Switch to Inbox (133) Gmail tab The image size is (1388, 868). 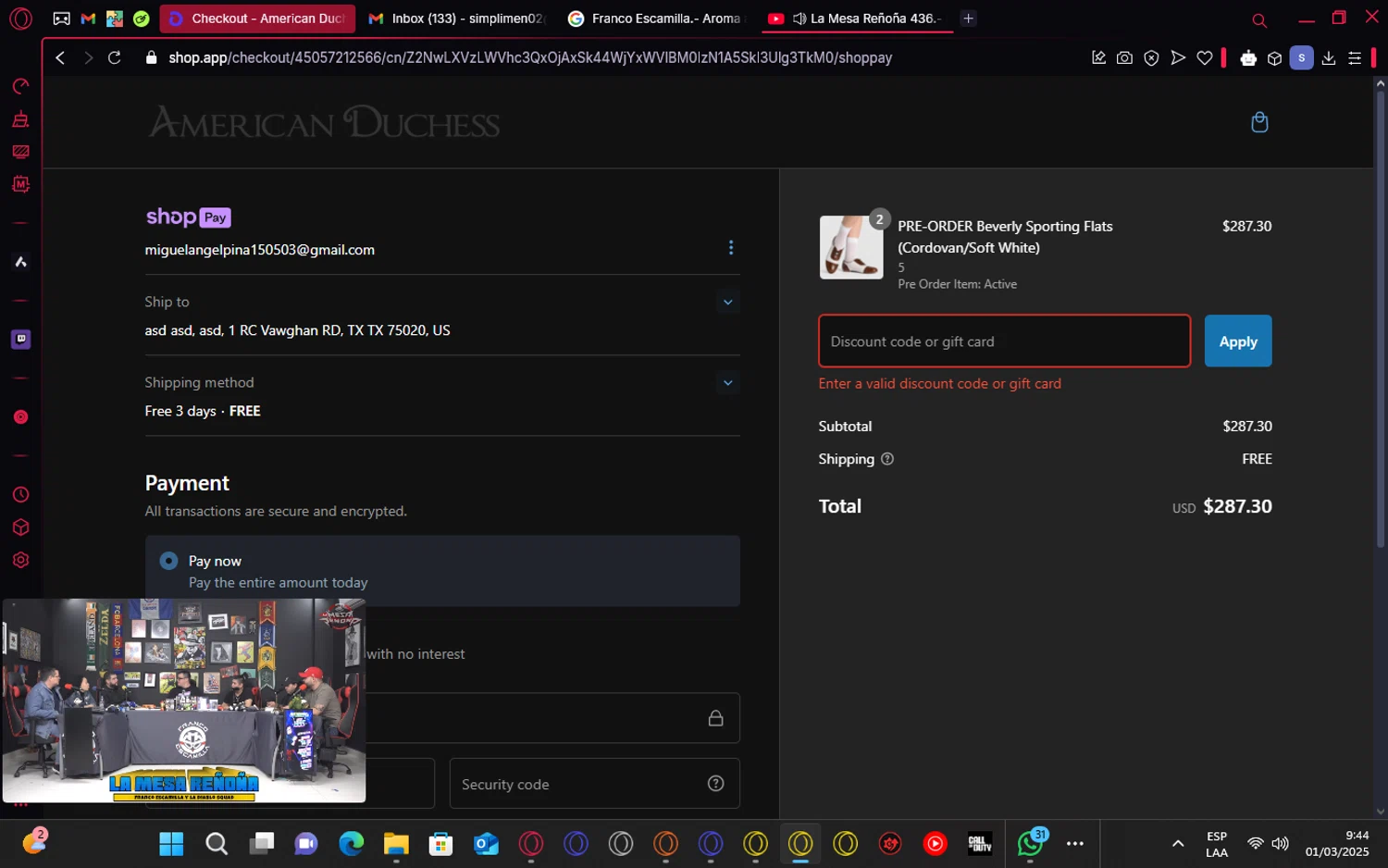coord(458,19)
